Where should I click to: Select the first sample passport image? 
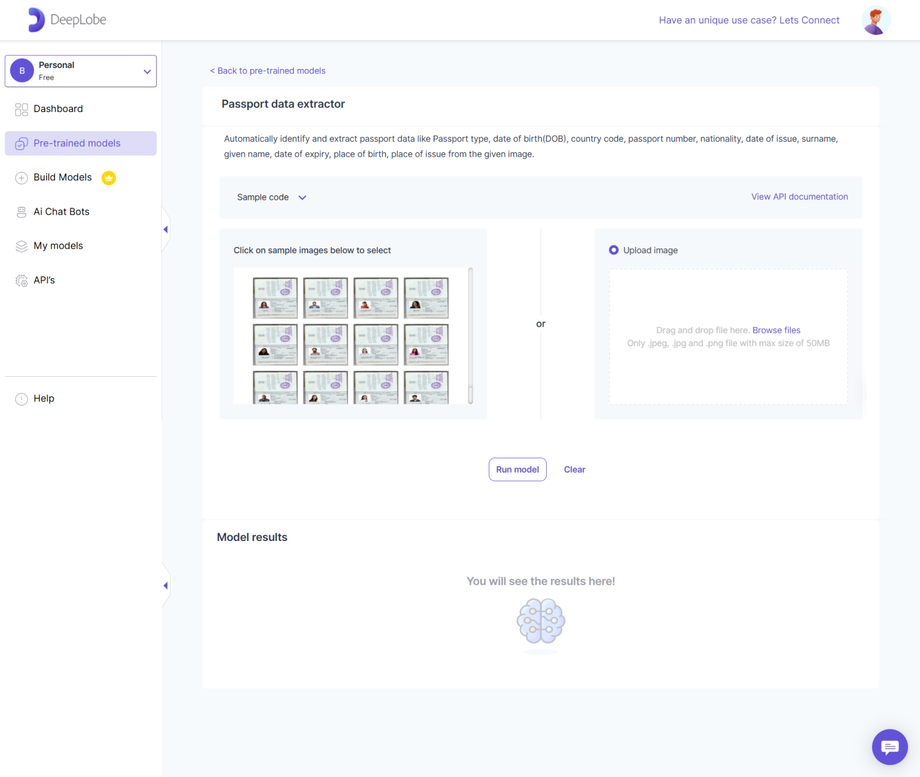click(x=275, y=297)
